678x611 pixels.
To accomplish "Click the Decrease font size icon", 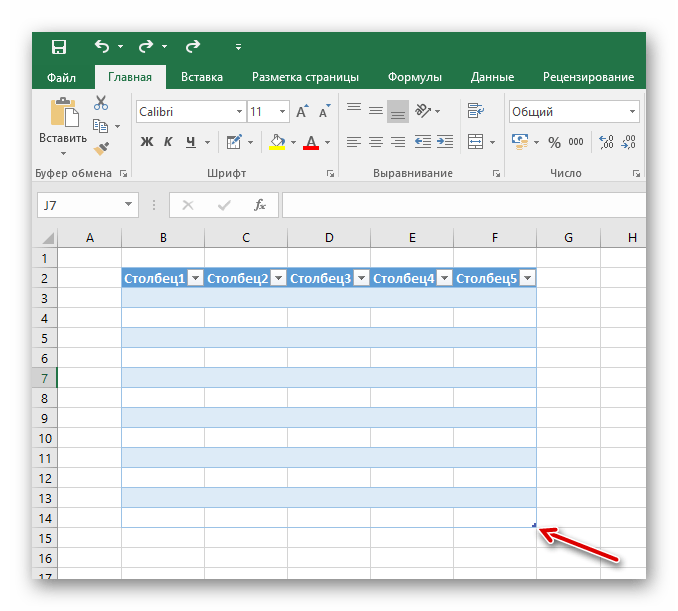I will click(324, 111).
